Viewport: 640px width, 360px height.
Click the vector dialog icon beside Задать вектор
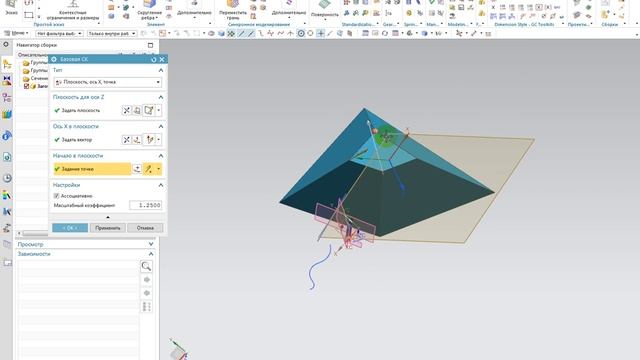point(137,140)
